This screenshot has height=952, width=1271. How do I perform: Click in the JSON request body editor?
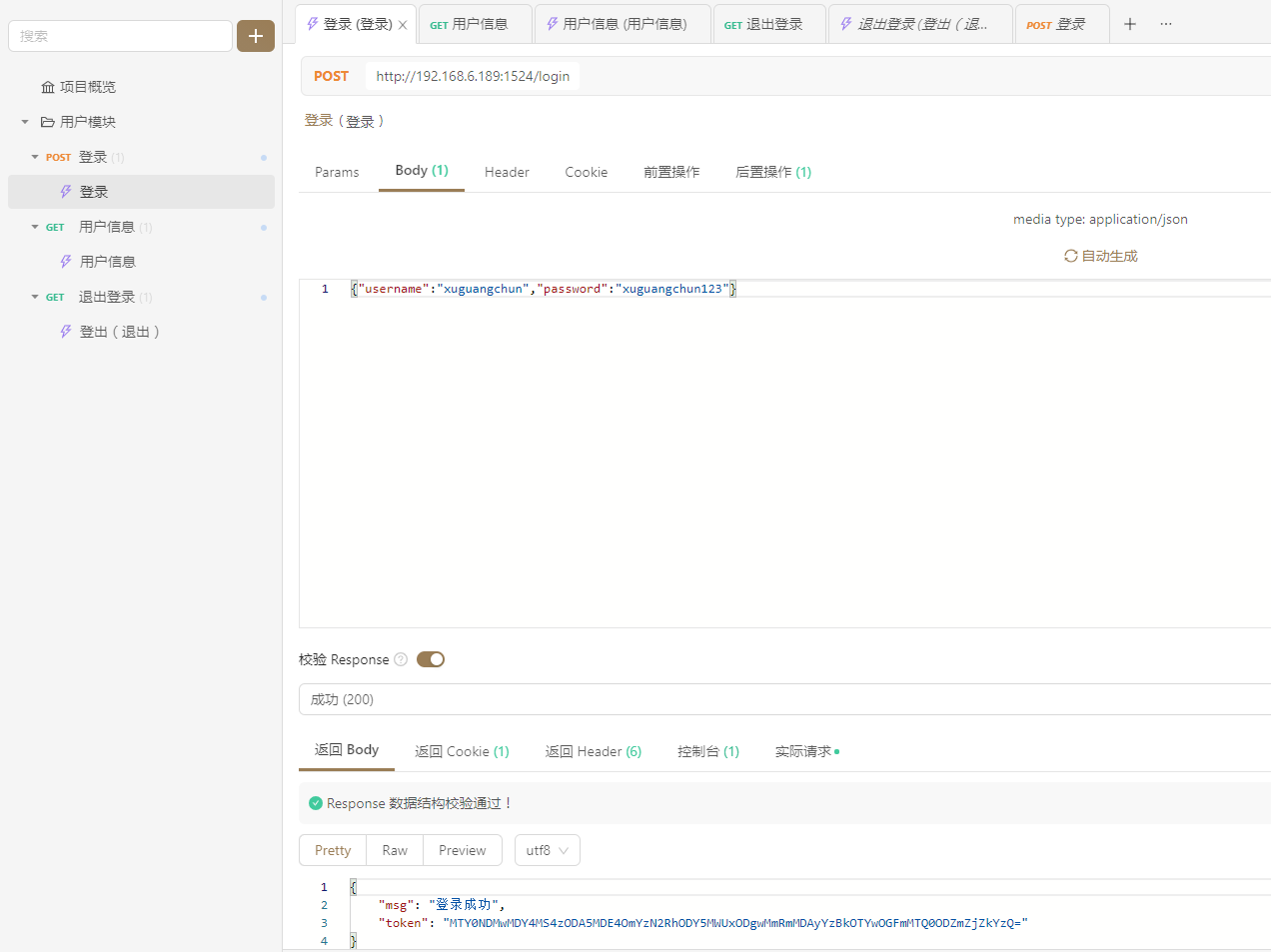tap(784, 455)
